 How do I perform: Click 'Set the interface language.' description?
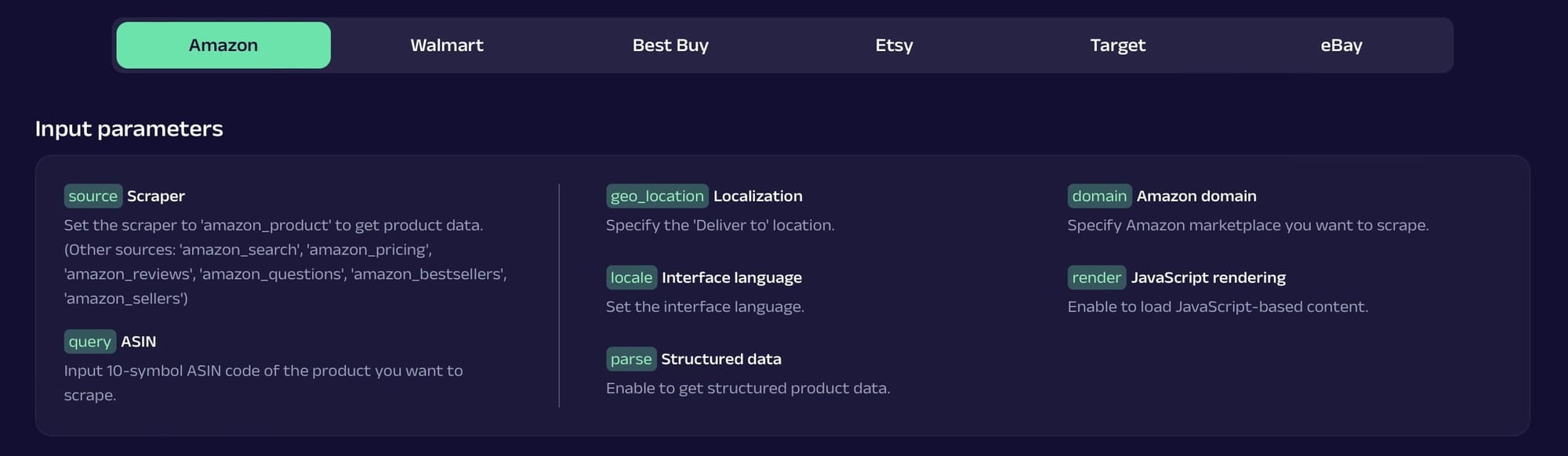(x=705, y=307)
